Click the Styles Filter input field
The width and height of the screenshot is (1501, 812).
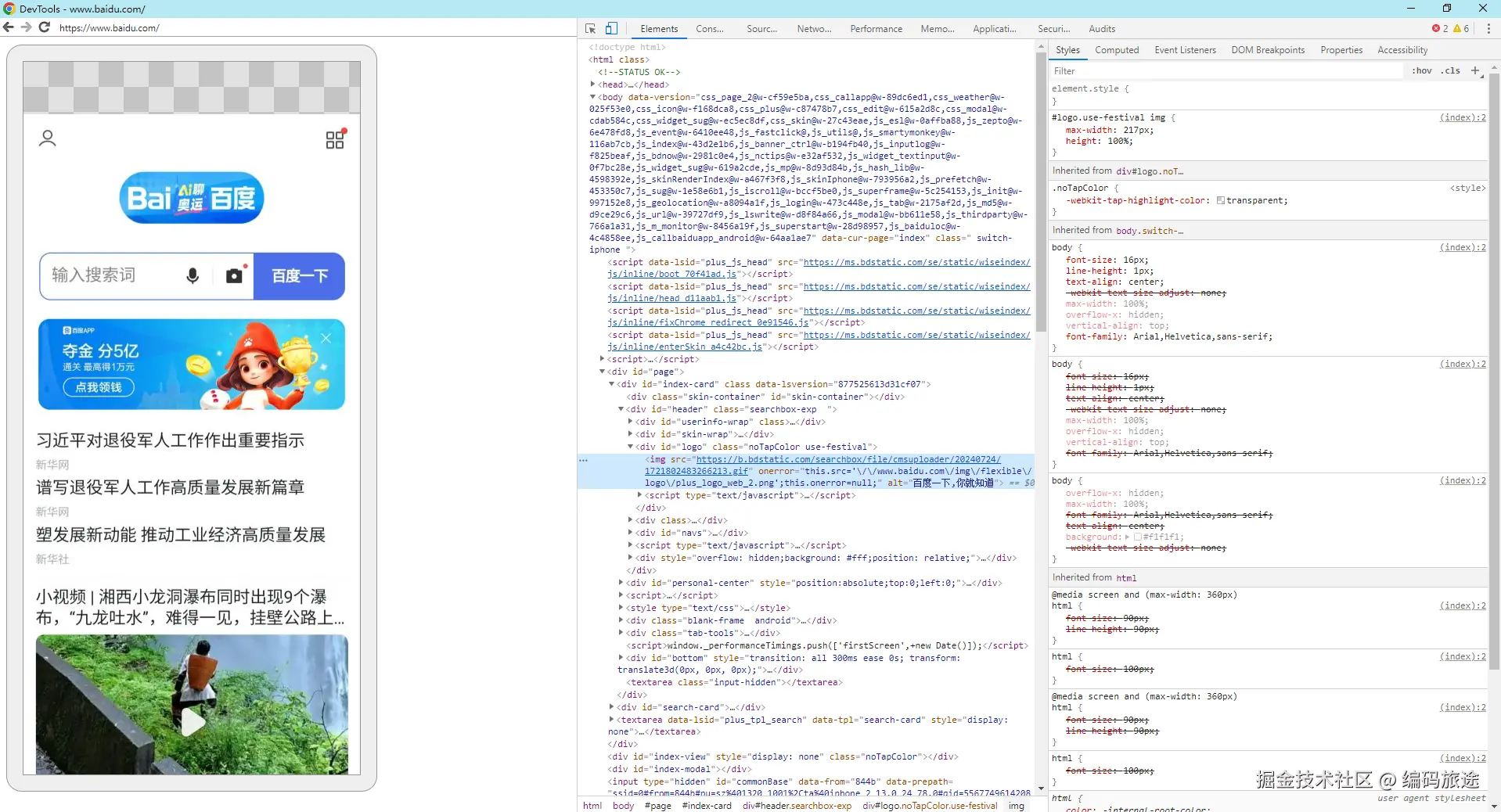[1228, 71]
